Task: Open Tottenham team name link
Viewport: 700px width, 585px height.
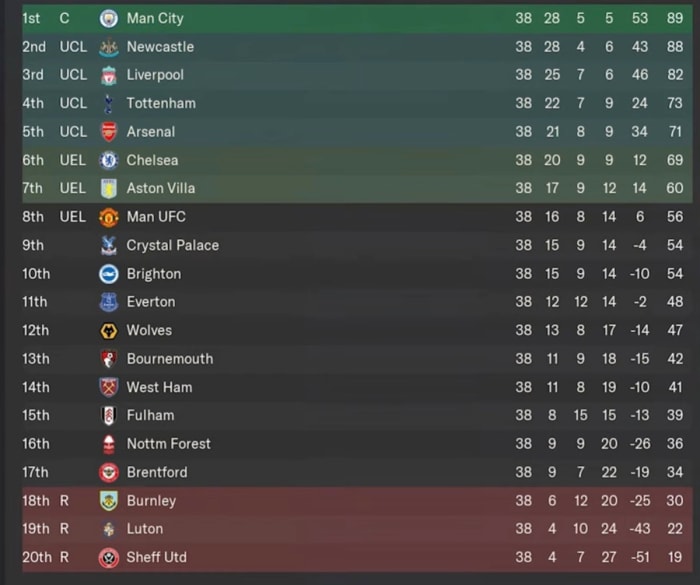Action: pos(161,103)
